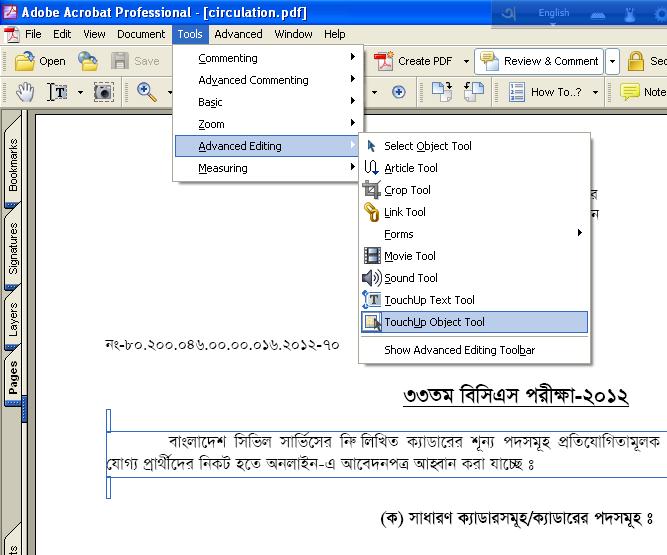Open the File menu
Image resolution: width=667 pixels, height=555 pixels.
(x=33, y=34)
